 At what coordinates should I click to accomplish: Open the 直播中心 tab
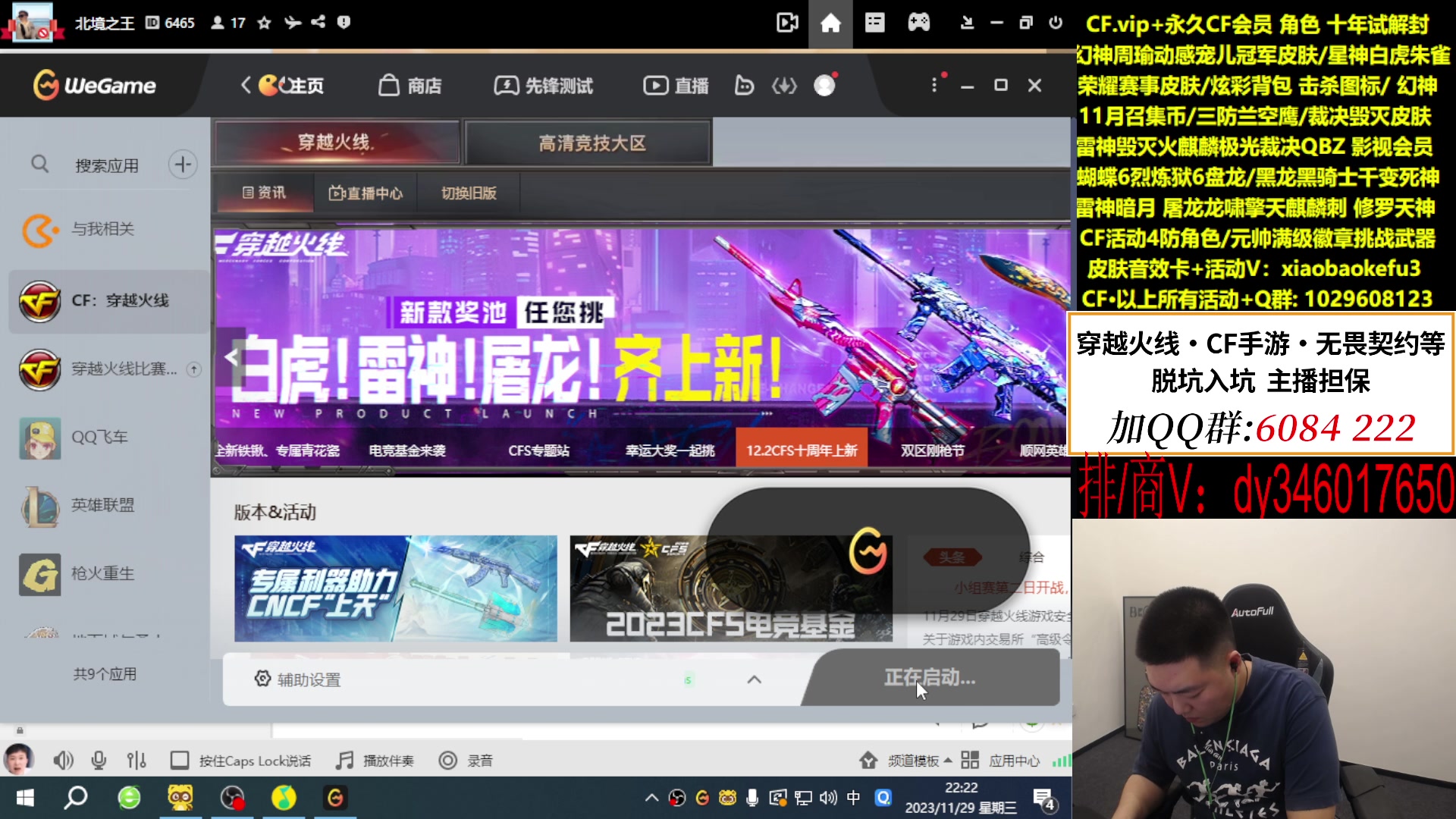click(x=366, y=193)
